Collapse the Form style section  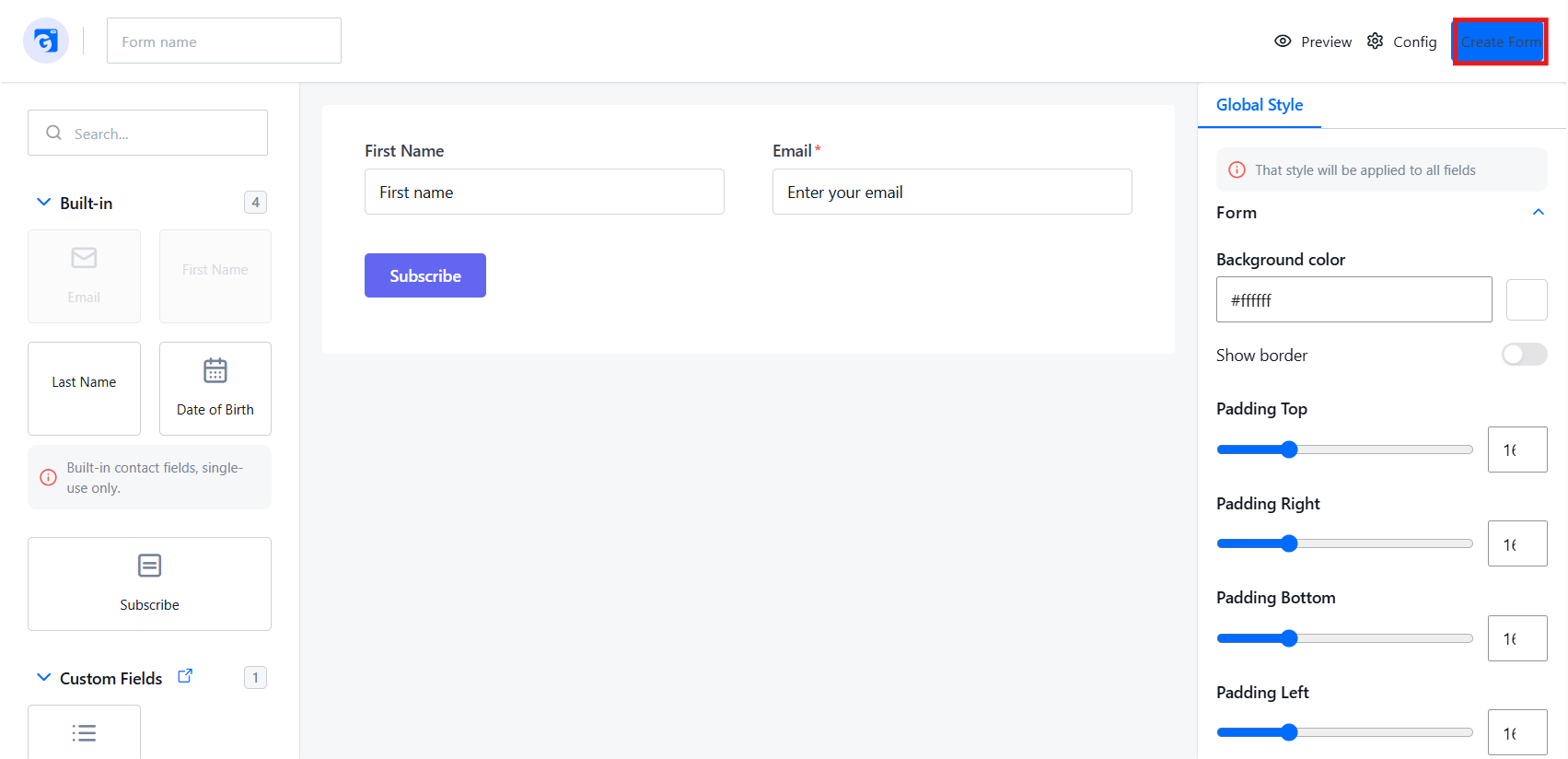pyautogui.click(x=1538, y=213)
